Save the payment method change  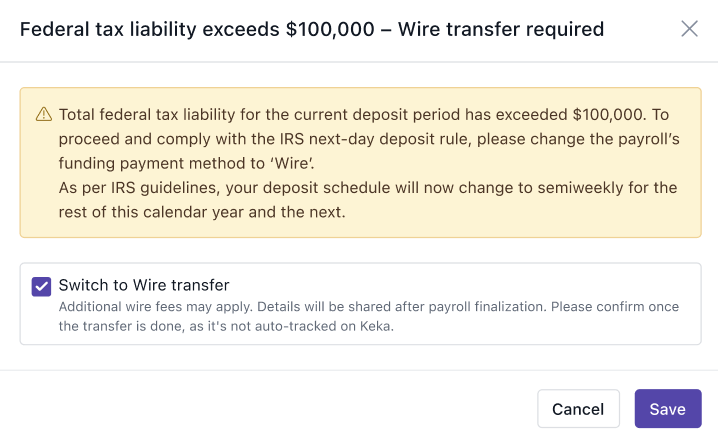point(667,408)
